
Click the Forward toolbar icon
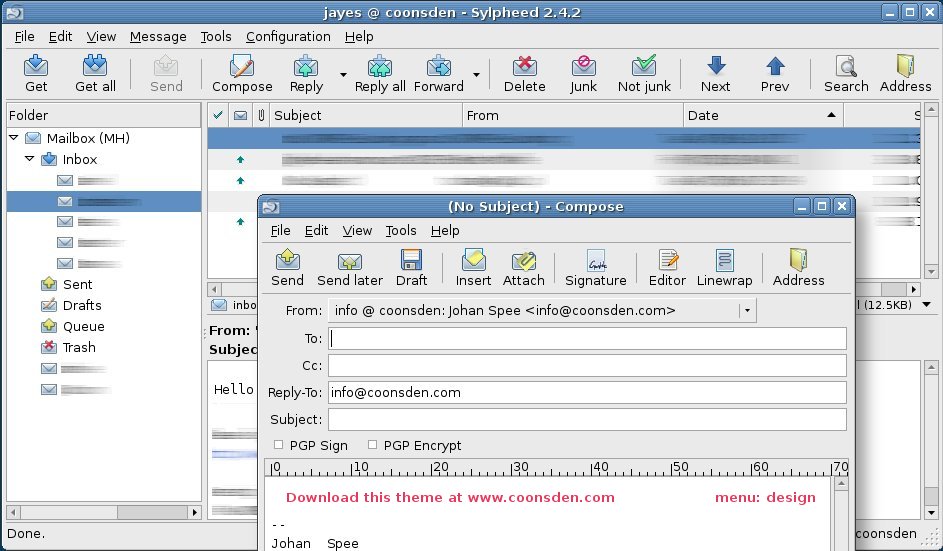(x=438, y=66)
